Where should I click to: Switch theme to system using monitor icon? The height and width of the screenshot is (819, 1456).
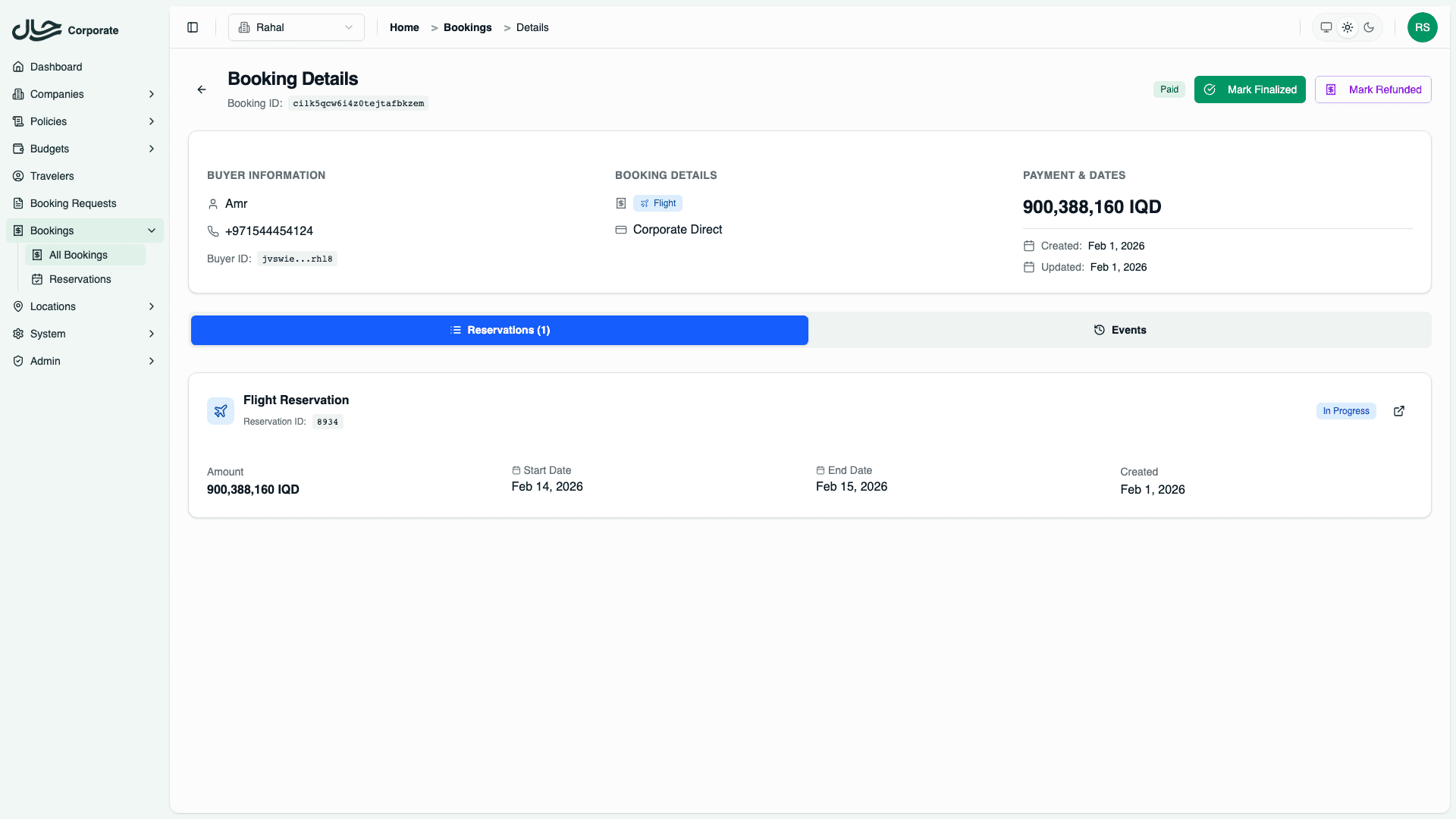tap(1326, 27)
